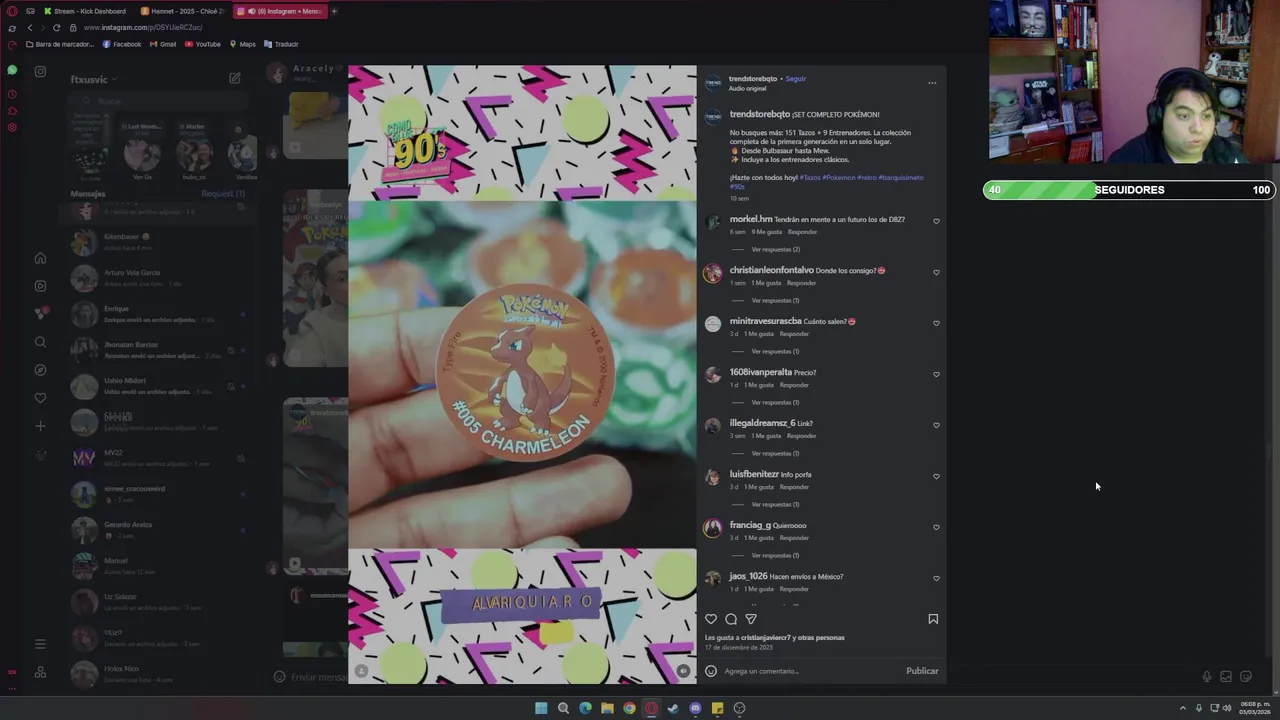Open OBS Studio from the taskbar
1280x720 pixels.
point(740,708)
